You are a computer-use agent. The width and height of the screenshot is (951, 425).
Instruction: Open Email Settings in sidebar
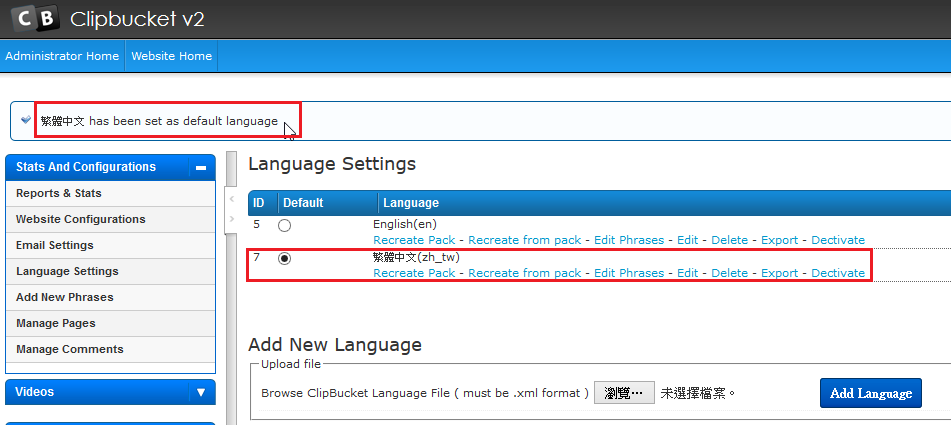(x=110, y=246)
